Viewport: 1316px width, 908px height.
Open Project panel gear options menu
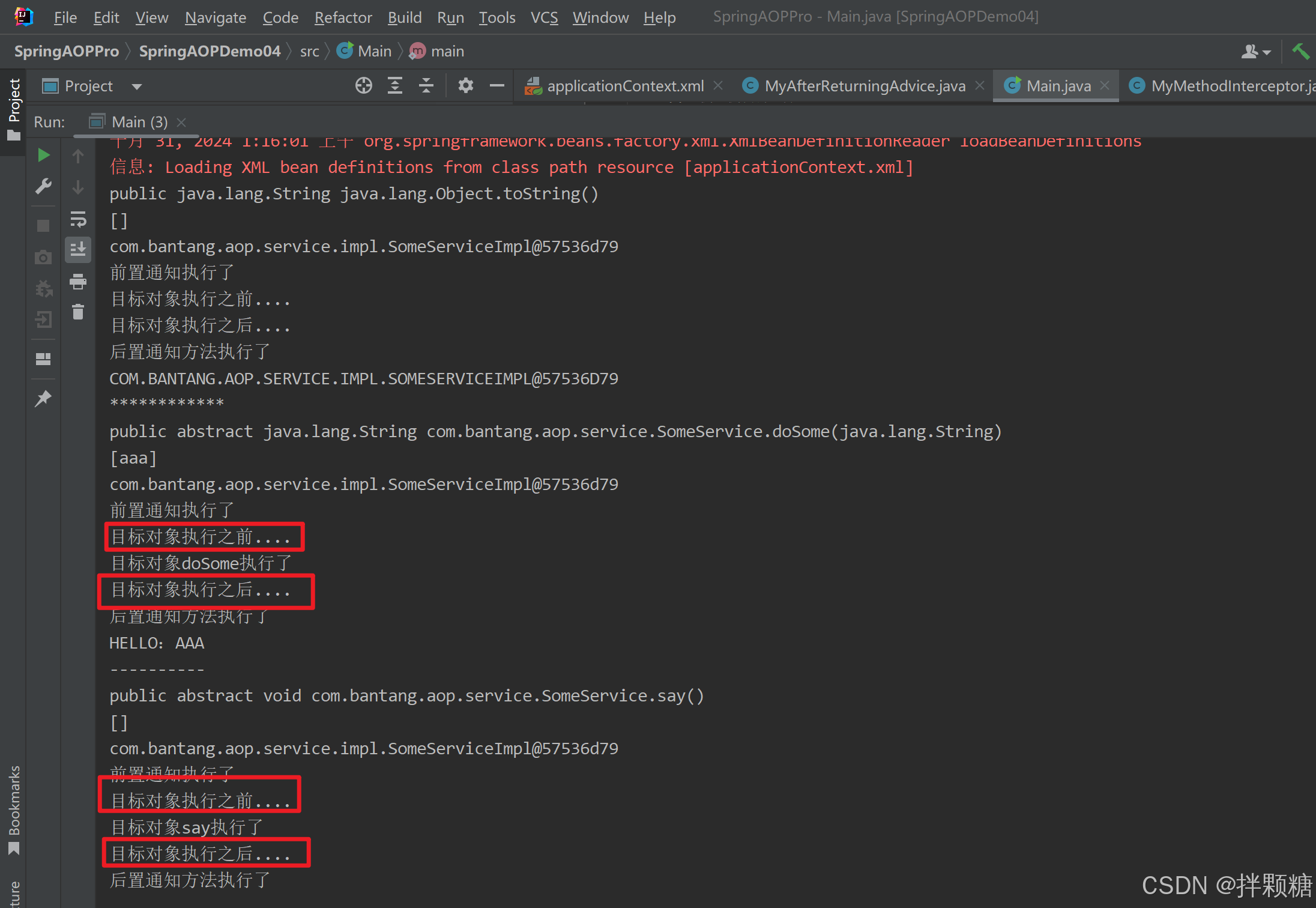[x=465, y=86]
